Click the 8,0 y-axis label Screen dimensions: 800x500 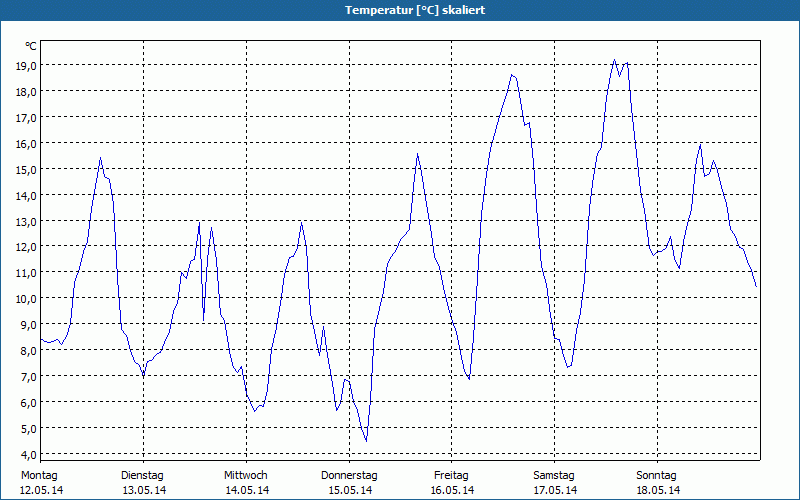tap(28, 351)
